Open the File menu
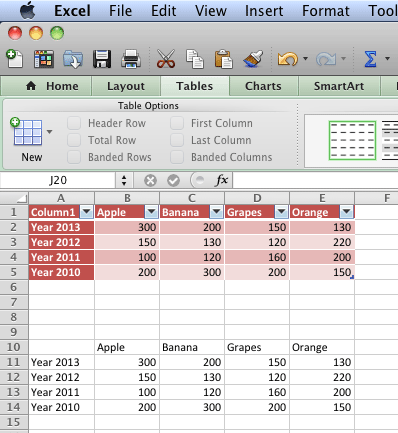The width and height of the screenshot is (398, 433). tap(120, 11)
